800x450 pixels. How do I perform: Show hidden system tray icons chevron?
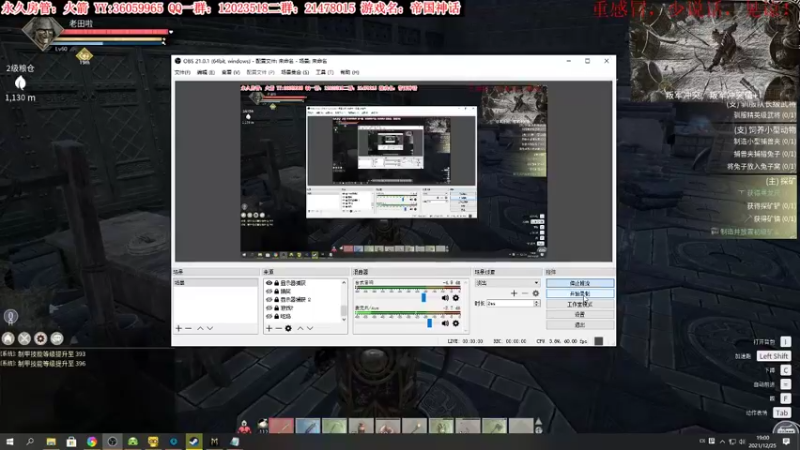[722, 441]
